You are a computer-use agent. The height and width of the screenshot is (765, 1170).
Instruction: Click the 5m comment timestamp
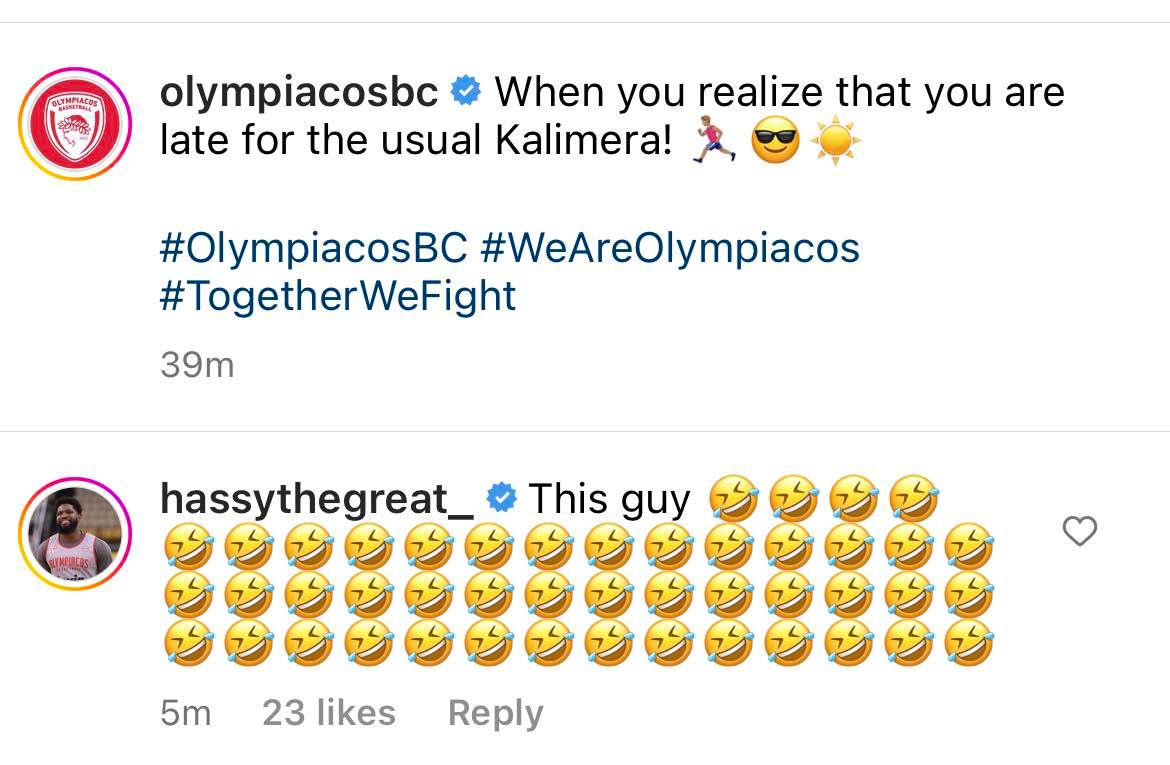[186, 713]
